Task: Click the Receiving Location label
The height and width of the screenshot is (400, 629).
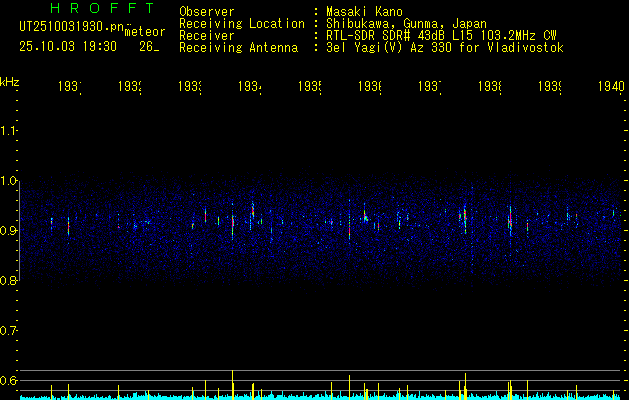Action: pyautogui.click(x=242, y=24)
